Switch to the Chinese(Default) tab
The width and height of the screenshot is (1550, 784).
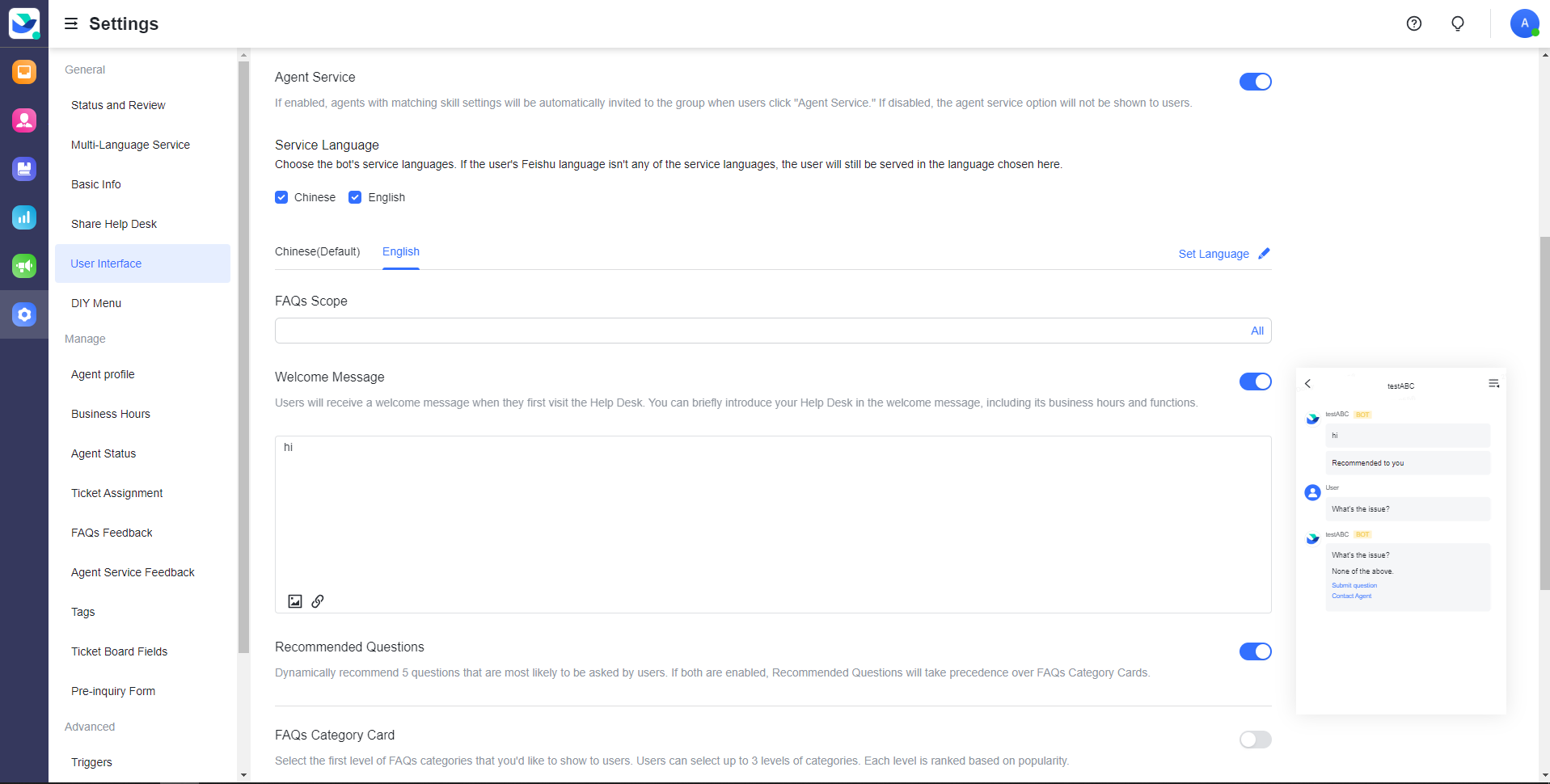317,252
